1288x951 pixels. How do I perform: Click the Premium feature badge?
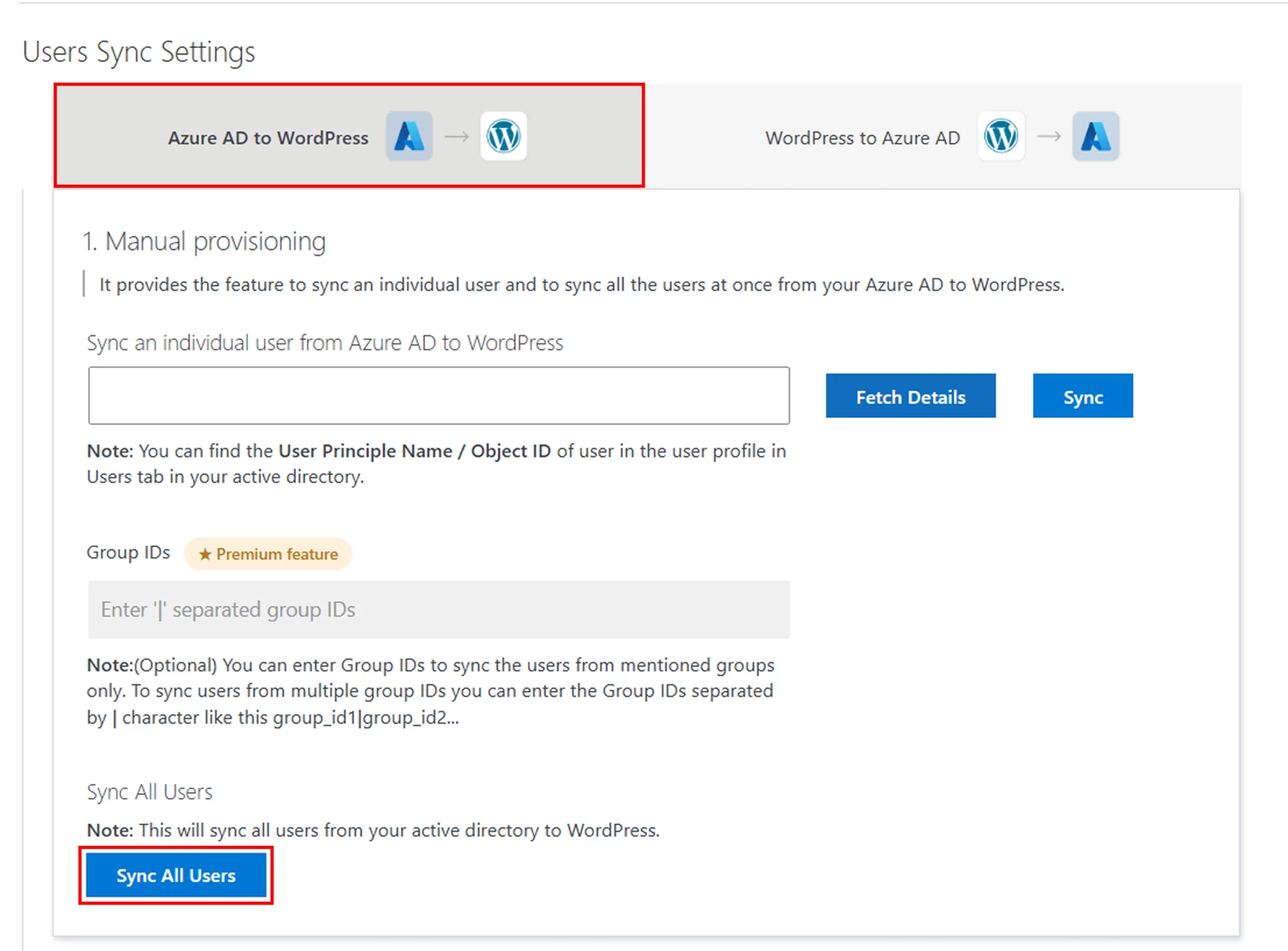point(268,554)
